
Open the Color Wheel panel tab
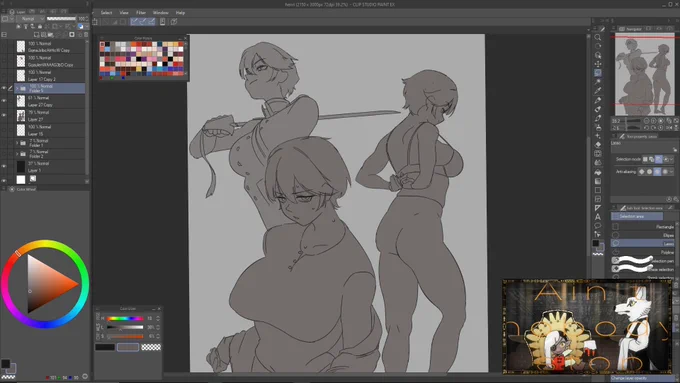tap(23, 189)
